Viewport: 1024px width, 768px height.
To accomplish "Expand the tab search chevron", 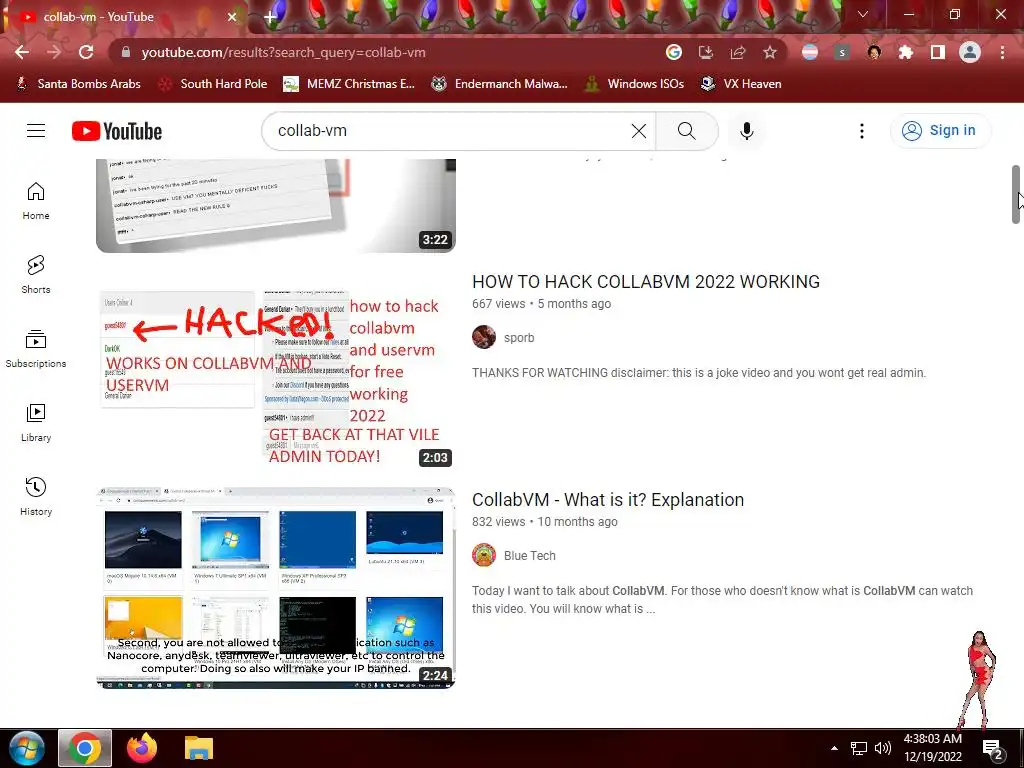I will (x=863, y=14).
